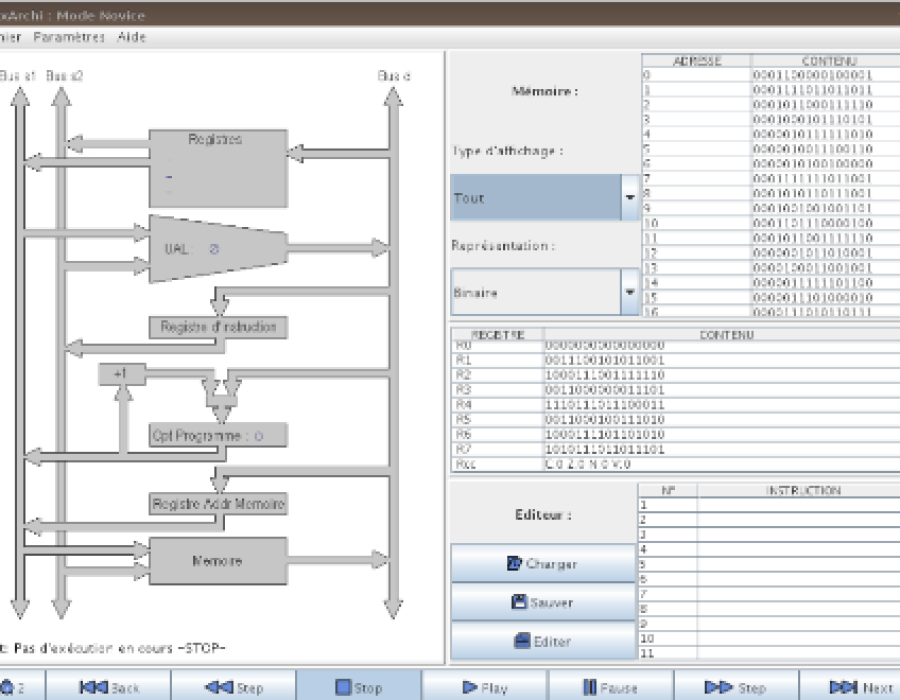This screenshot has width=900, height=700.
Task: Click the ADRESSE column header
Action: click(696, 60)
